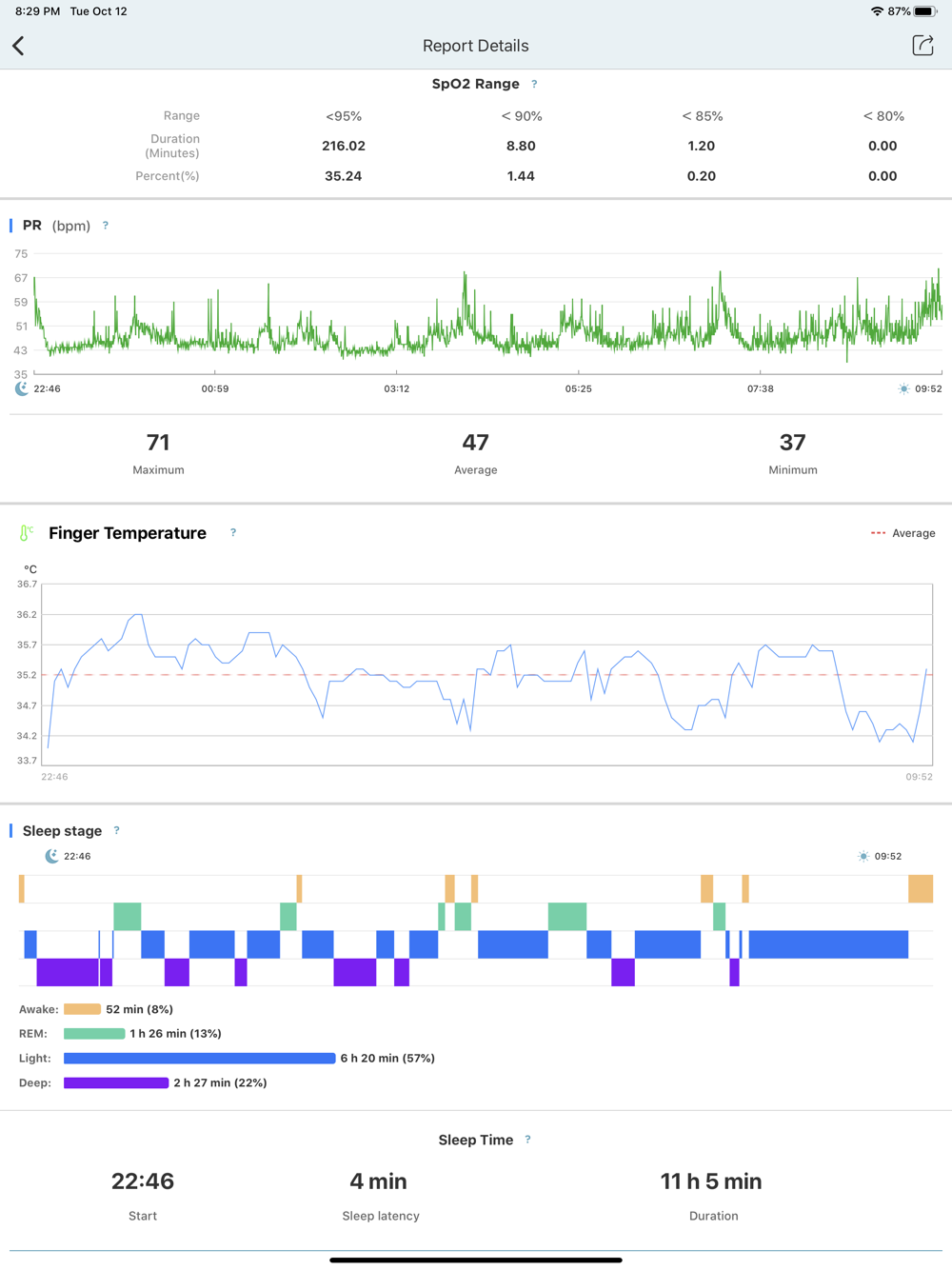Tap the maximum PR value 71

158,443
